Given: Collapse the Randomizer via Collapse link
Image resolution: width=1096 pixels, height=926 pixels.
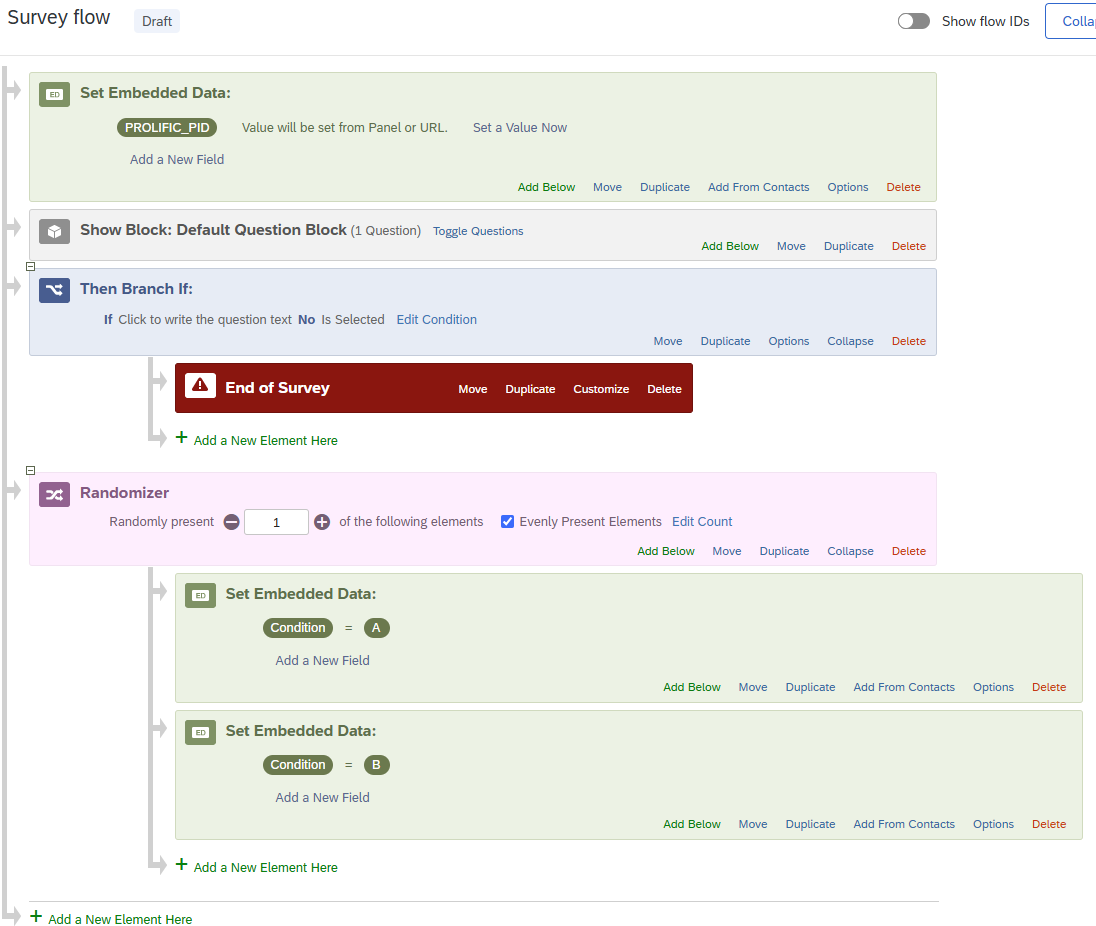Looking at the screenshot, I should click(x=850, y=551).
